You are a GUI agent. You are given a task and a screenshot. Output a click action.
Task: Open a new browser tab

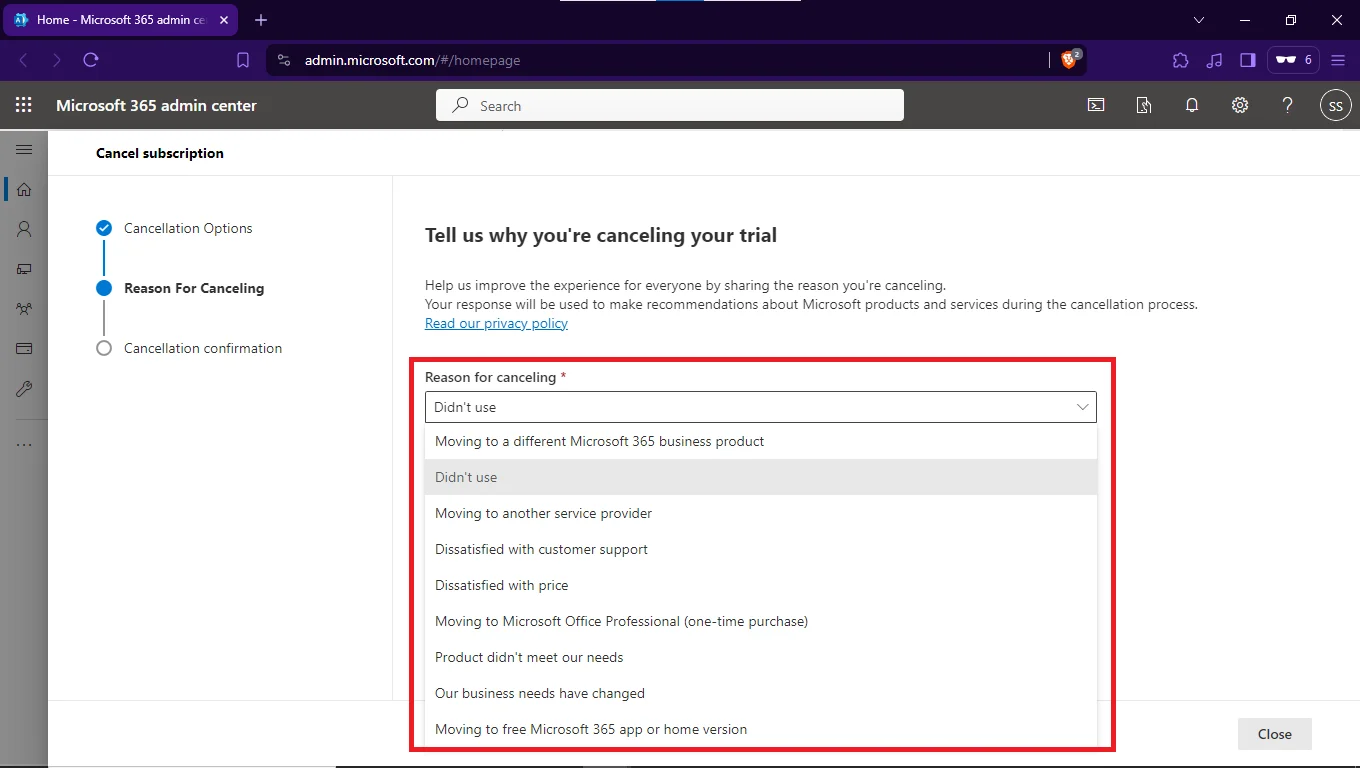point(261,20)
